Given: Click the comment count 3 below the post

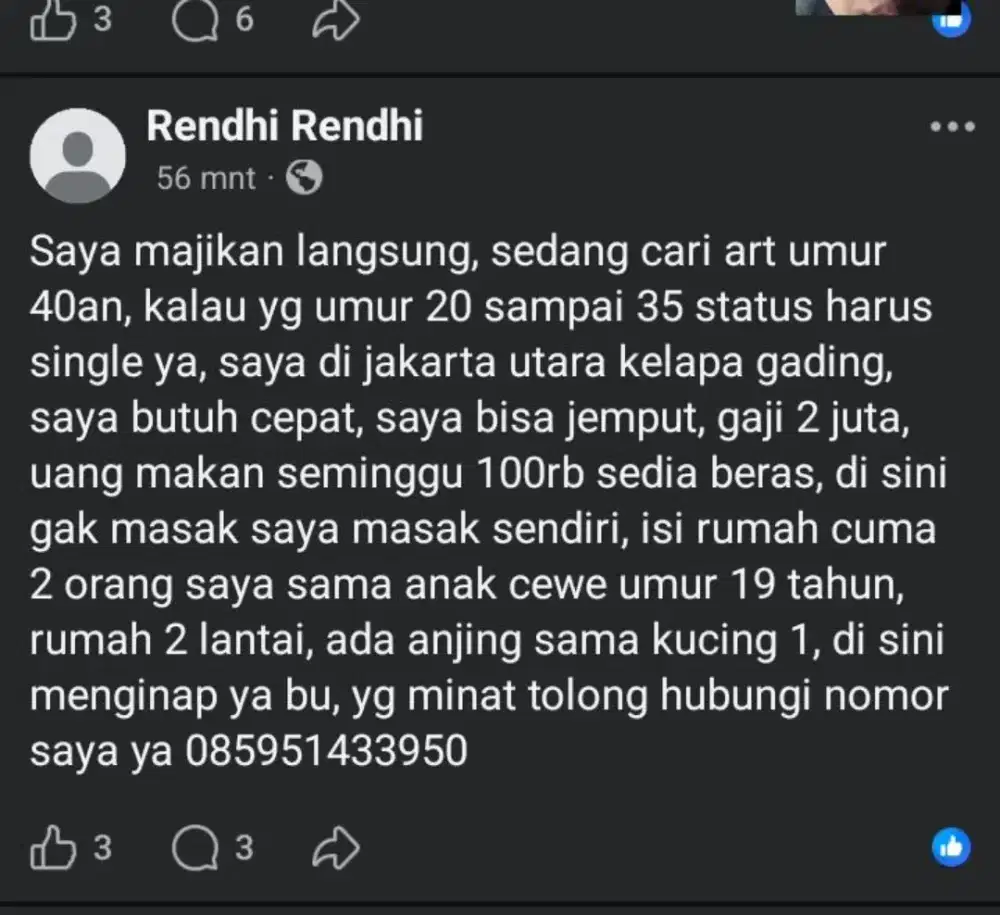Looking at the screenshot, I should 243,849.
